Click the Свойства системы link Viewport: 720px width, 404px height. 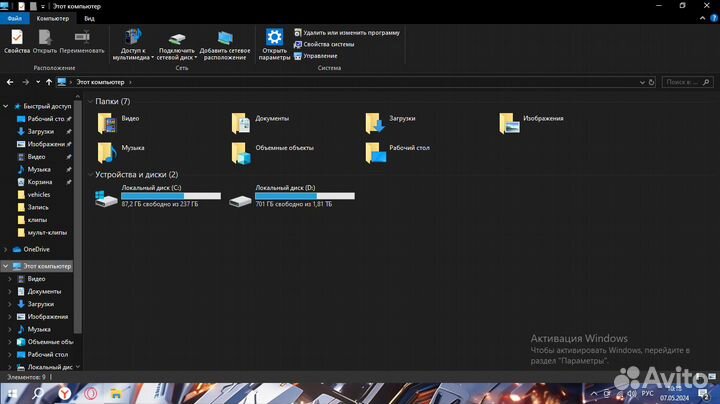[328, 44]
